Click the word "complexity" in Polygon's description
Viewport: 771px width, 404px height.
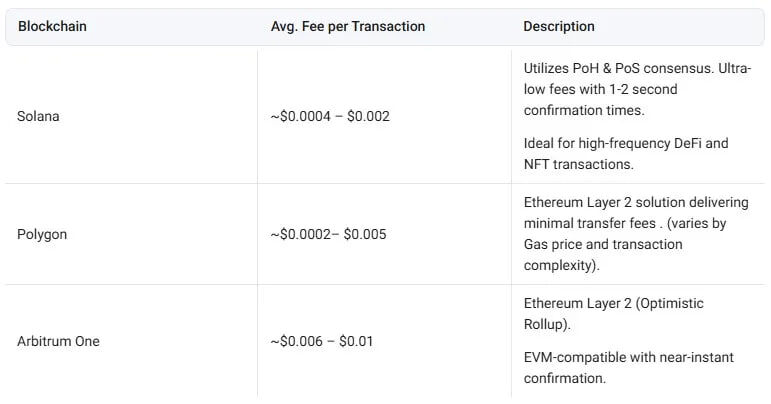click(x=558, y=265)
